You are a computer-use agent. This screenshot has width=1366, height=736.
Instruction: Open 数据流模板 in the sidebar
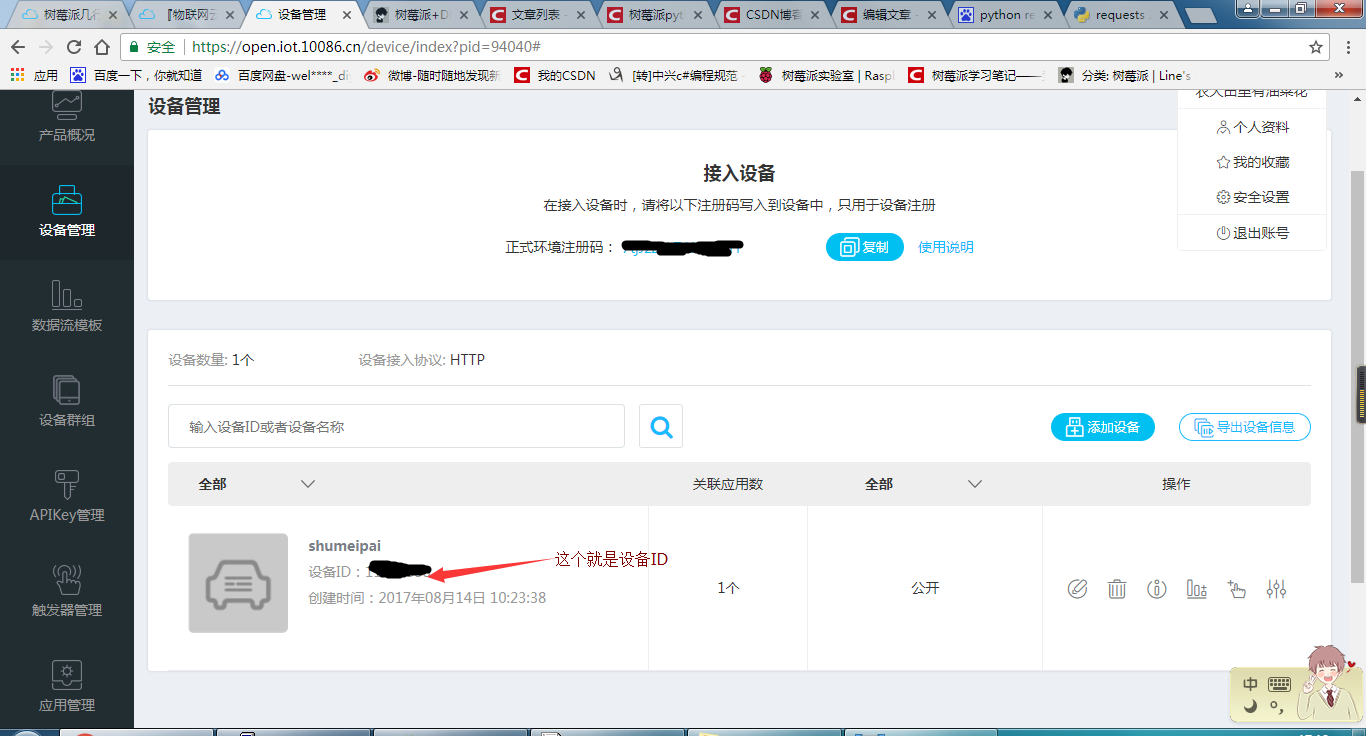coord(67,307)
